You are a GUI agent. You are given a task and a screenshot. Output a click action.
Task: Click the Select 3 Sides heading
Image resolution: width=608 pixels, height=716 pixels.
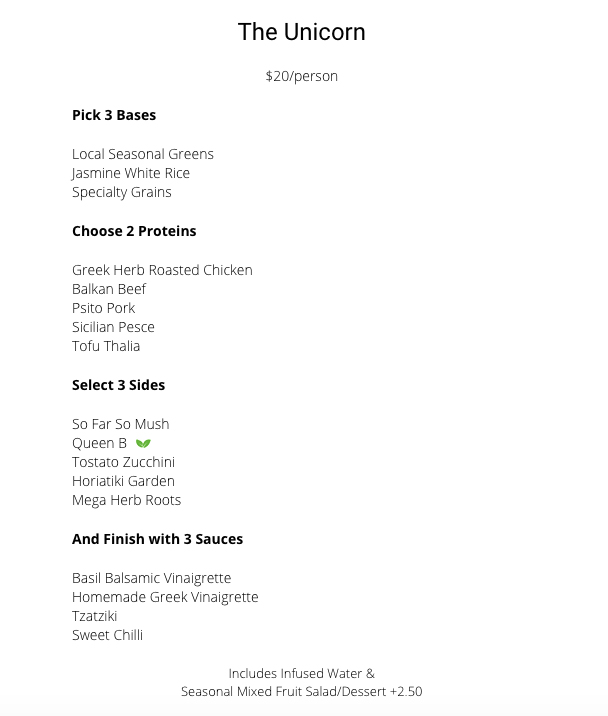pyautogui.click(x=118, y=385)
